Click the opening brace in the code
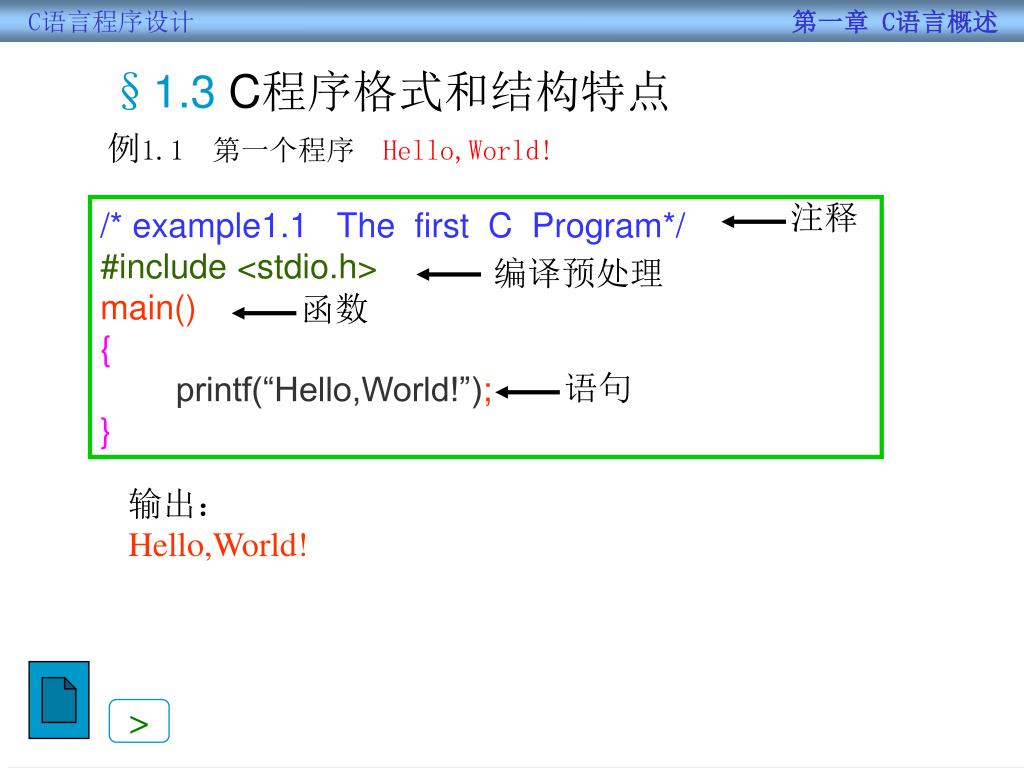 coord(106,351)
